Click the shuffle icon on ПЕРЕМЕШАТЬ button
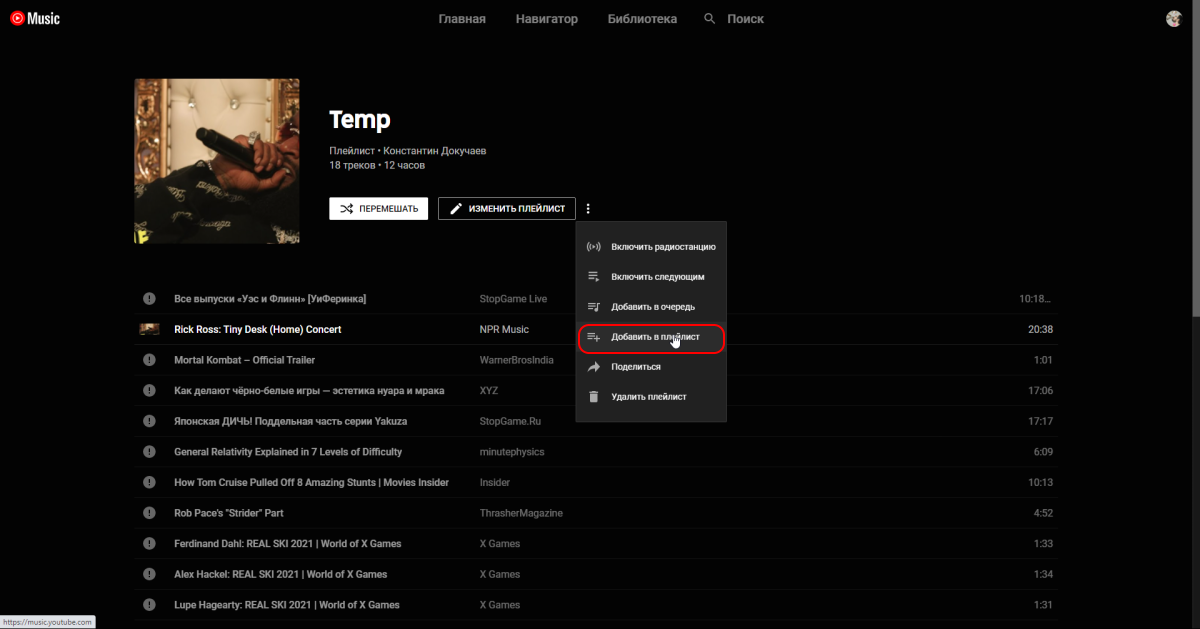 point(346,209)
